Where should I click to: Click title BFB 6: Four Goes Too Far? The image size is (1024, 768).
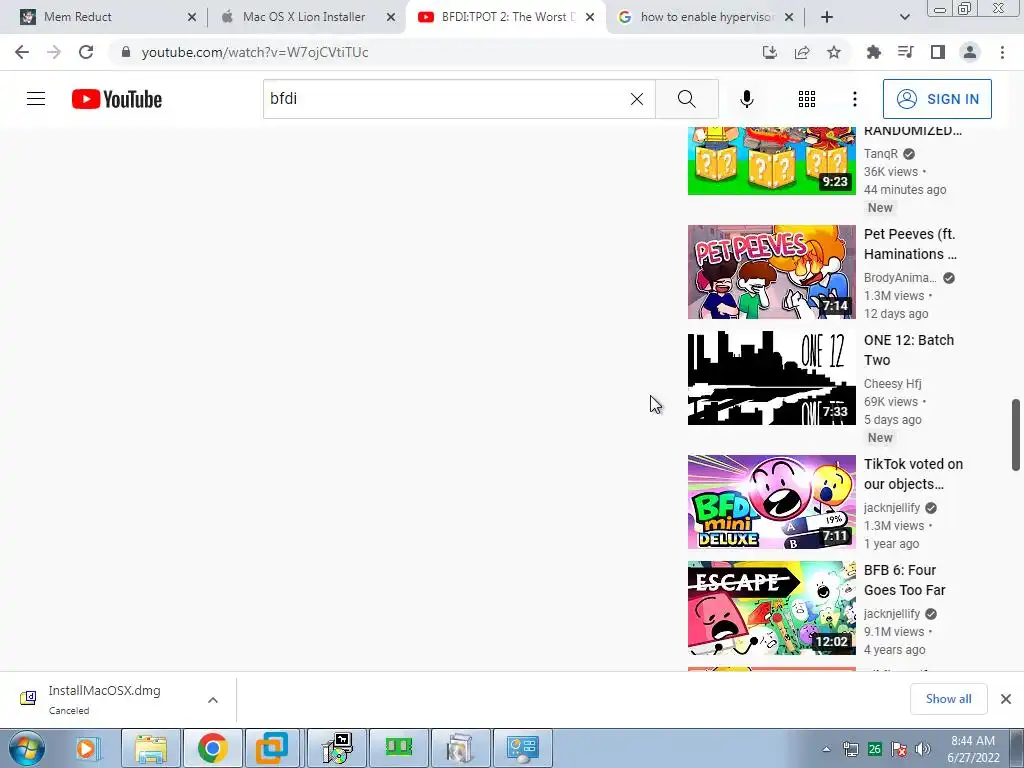[904, 580]
